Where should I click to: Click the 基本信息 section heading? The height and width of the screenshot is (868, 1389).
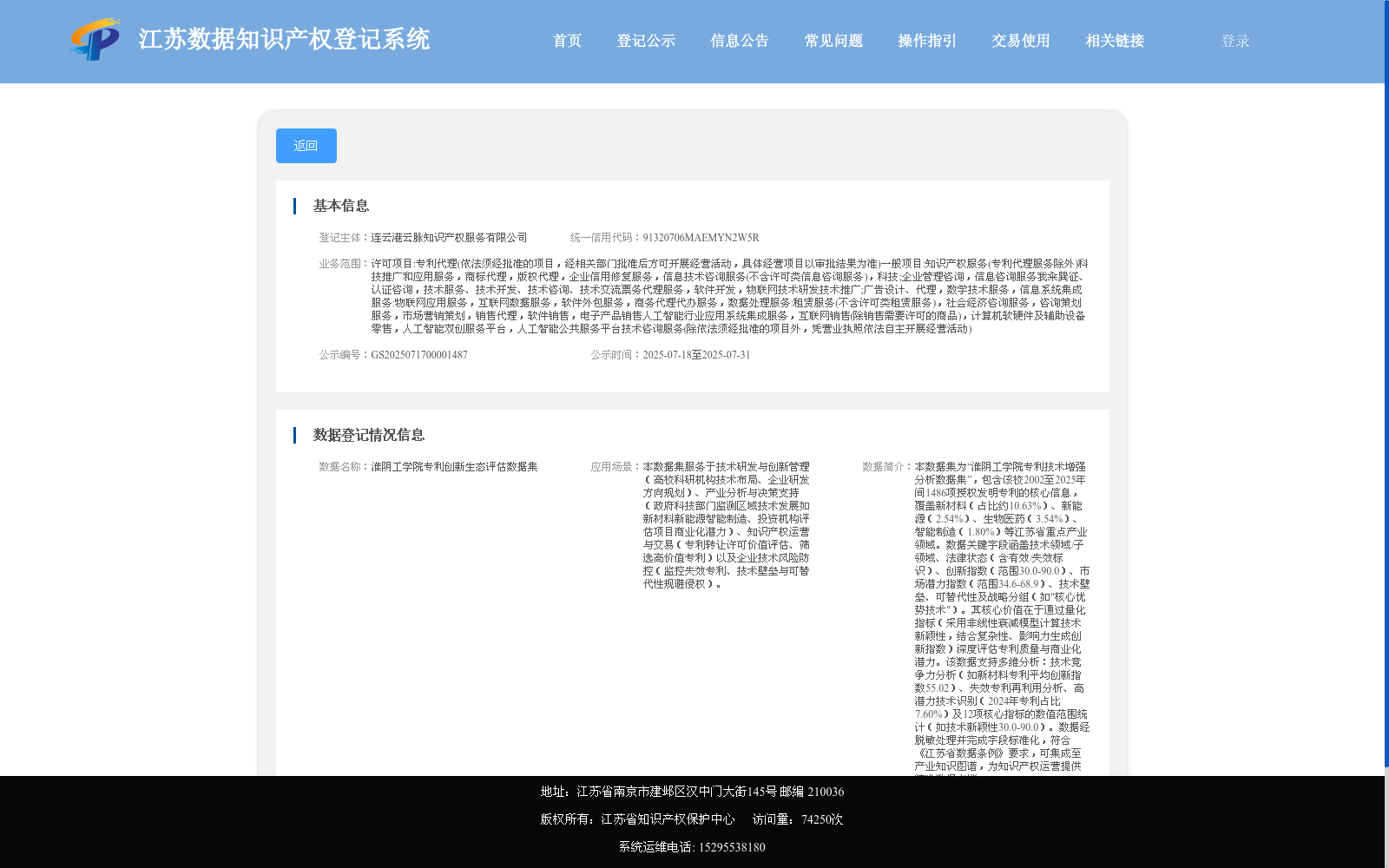coord(341,206)
